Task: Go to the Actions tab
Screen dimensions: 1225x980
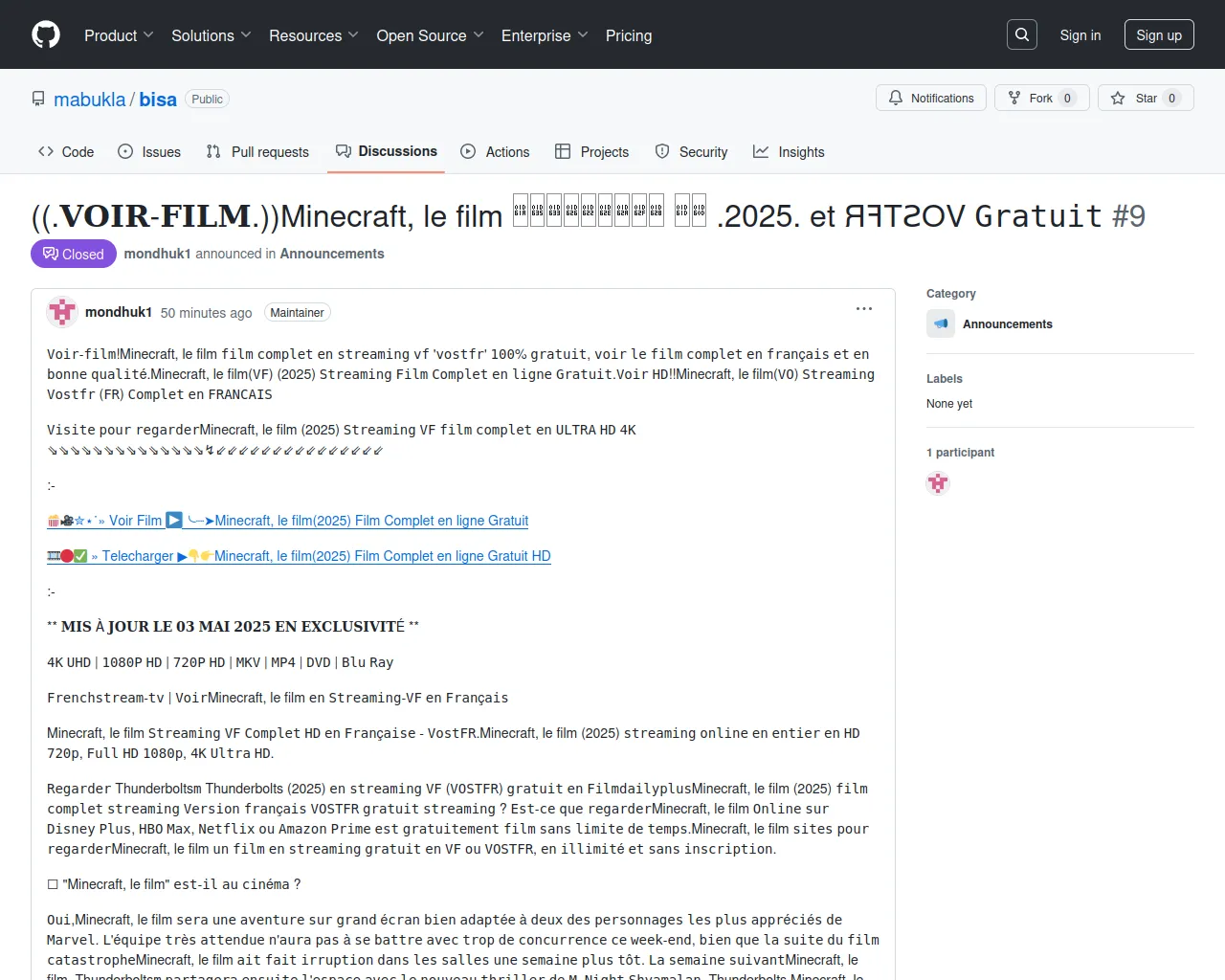Action: click(495, 152)
